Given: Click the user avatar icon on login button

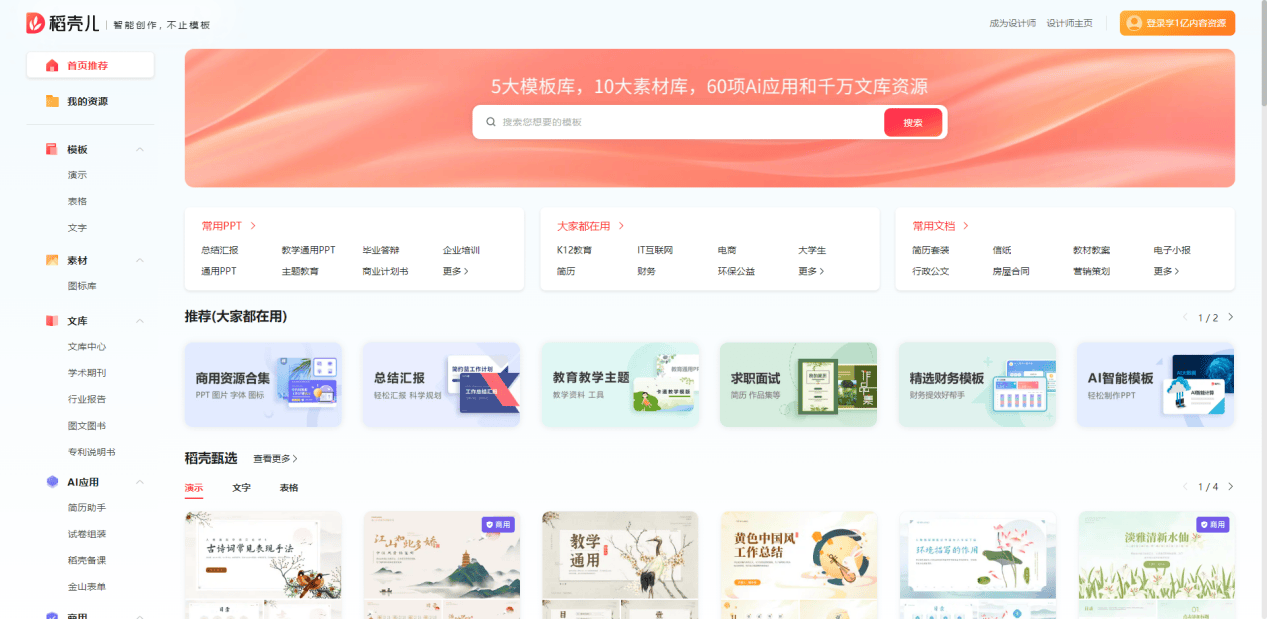Looking at the screenshot, I should click(1134, 23).
